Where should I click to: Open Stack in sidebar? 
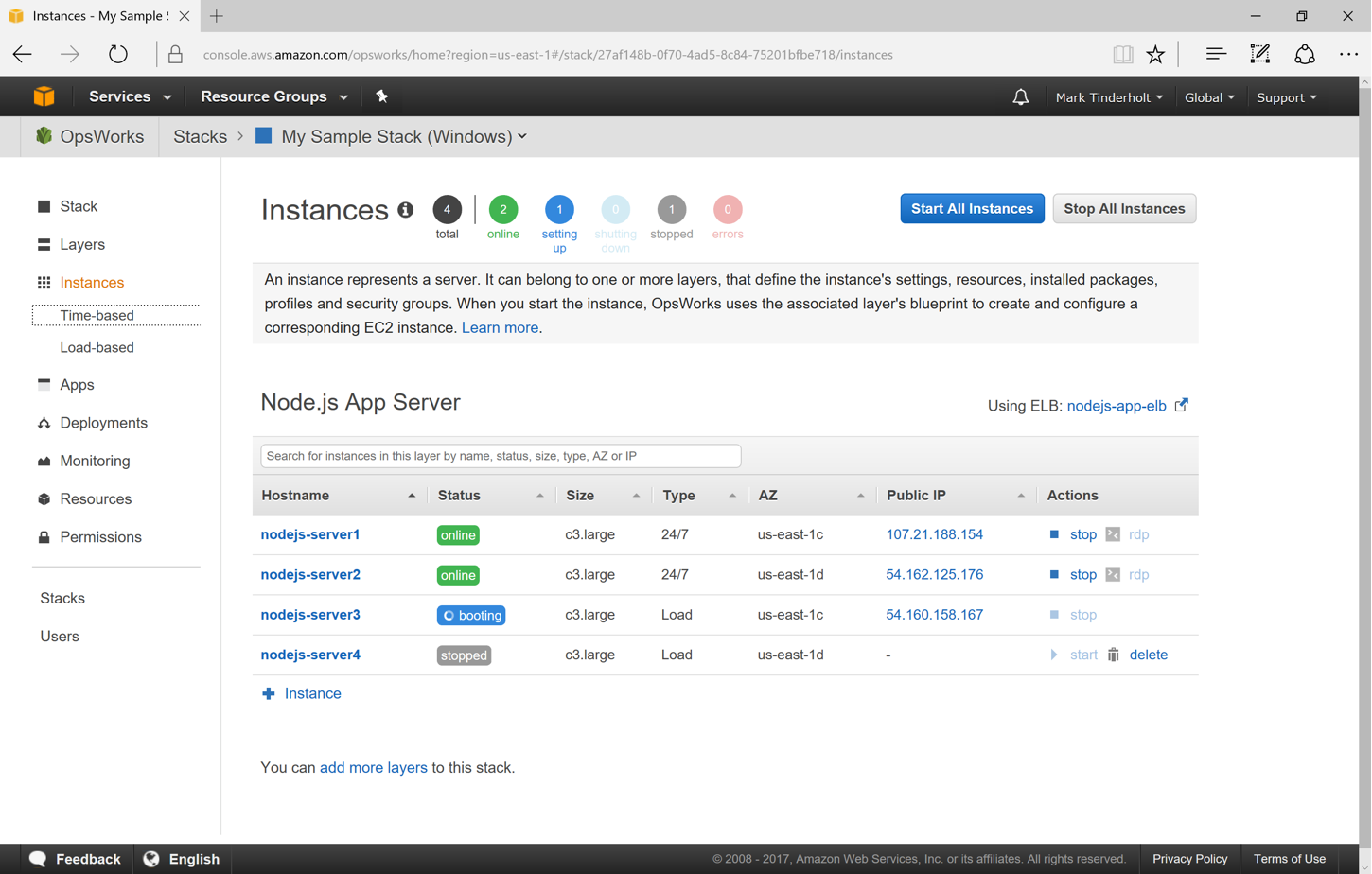tap(79, 206)
